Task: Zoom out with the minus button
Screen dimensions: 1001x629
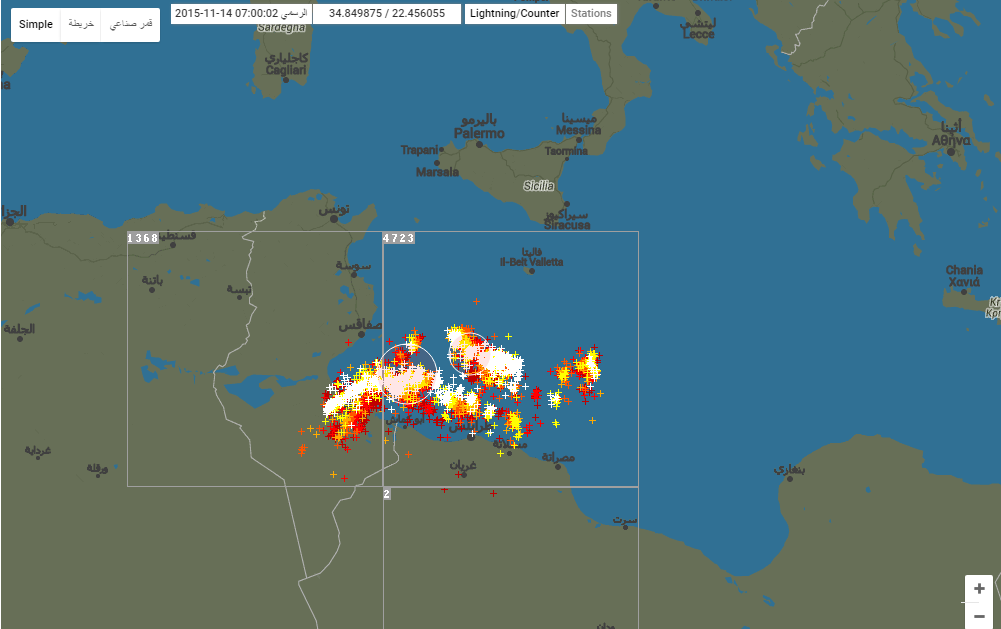Action: tap(979, 616)
